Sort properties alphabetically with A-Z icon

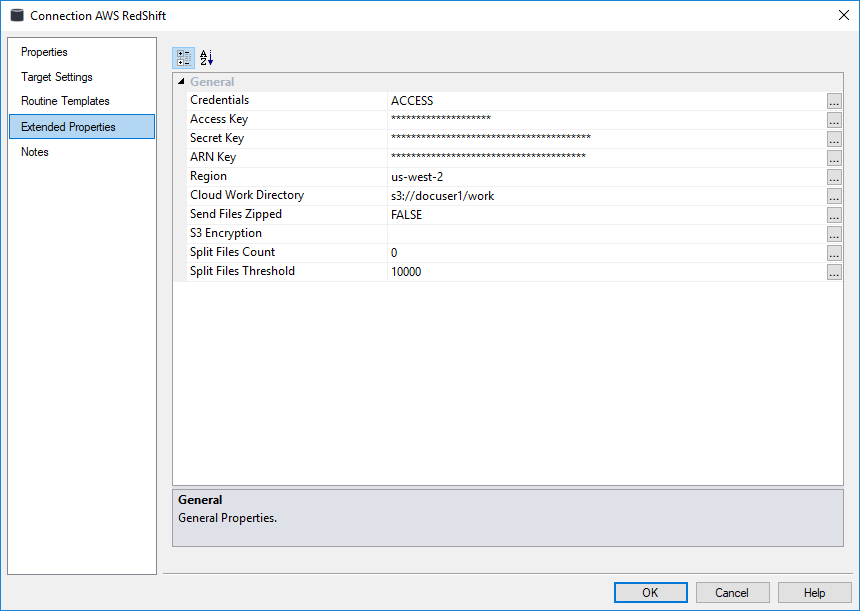tap(207, 58)
